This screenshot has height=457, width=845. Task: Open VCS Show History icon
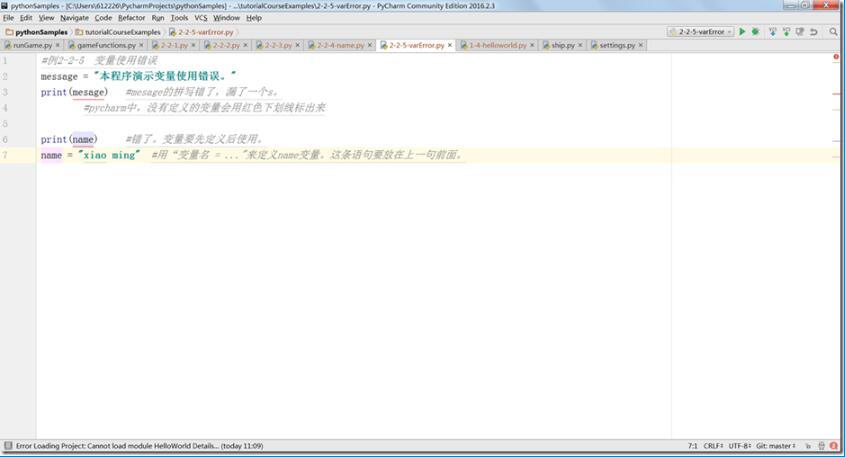point(800,32)
